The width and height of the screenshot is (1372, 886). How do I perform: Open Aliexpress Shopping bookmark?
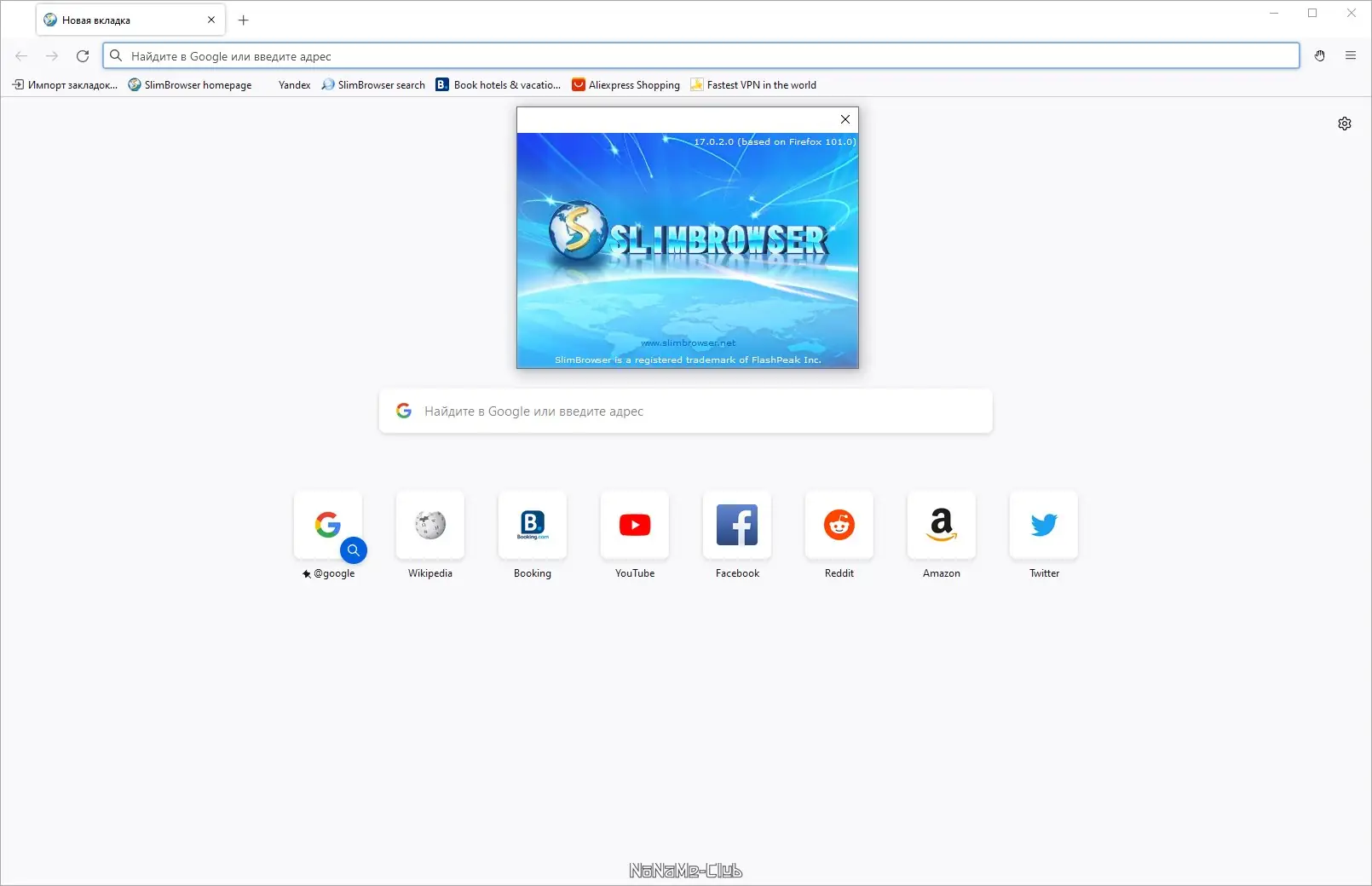(626, 85)
